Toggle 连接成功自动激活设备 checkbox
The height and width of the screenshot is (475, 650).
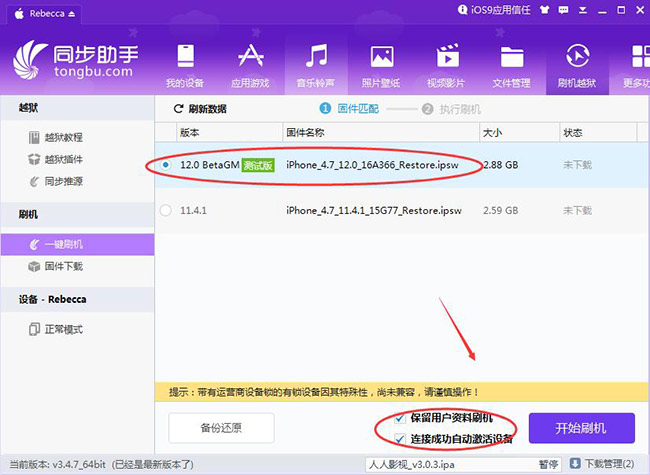(400, 439)
